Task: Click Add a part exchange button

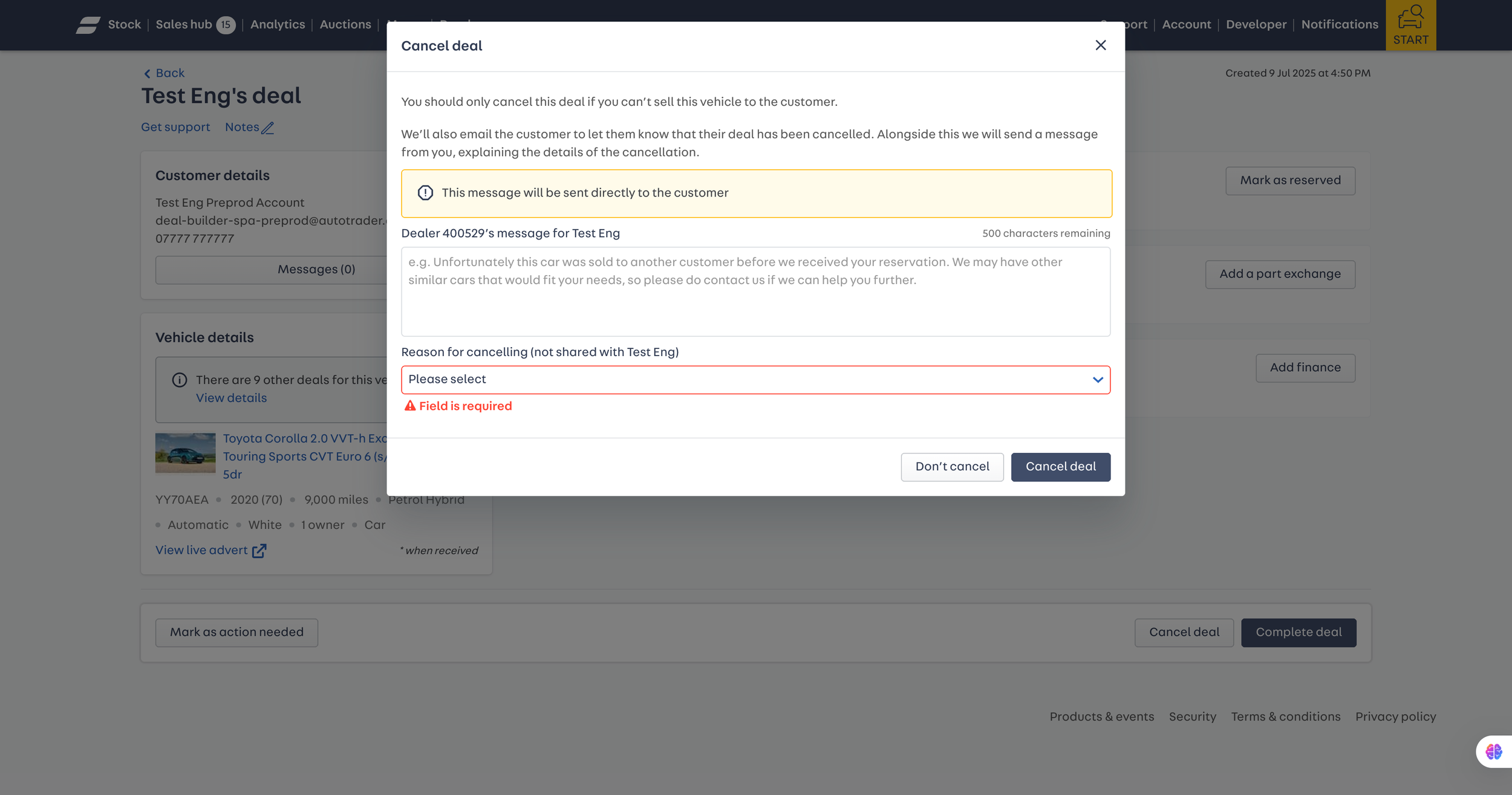Action: 1280,274
